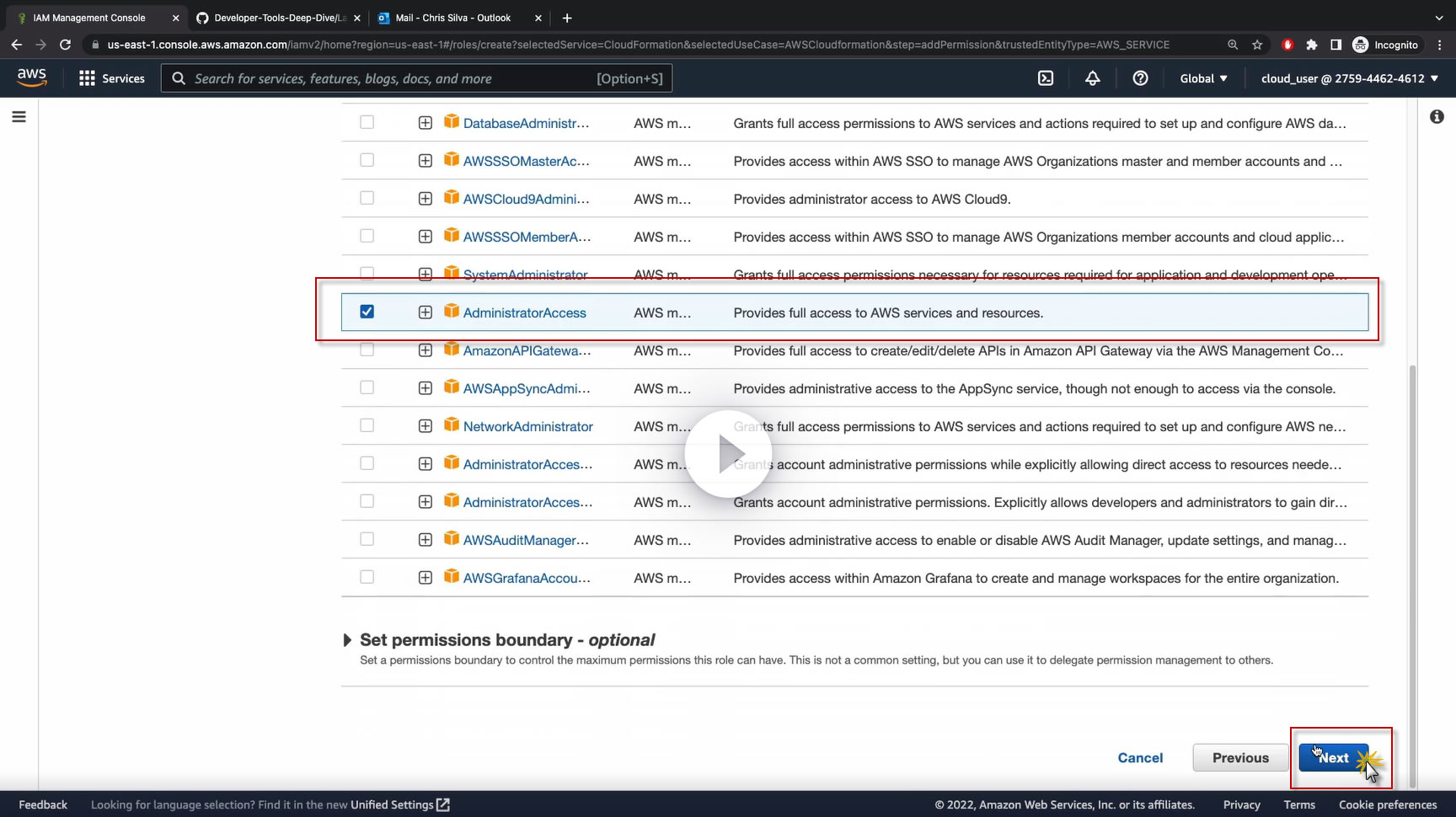
Task: Click the policy icon beside DatabaseAdministr…
Action: 452,122
